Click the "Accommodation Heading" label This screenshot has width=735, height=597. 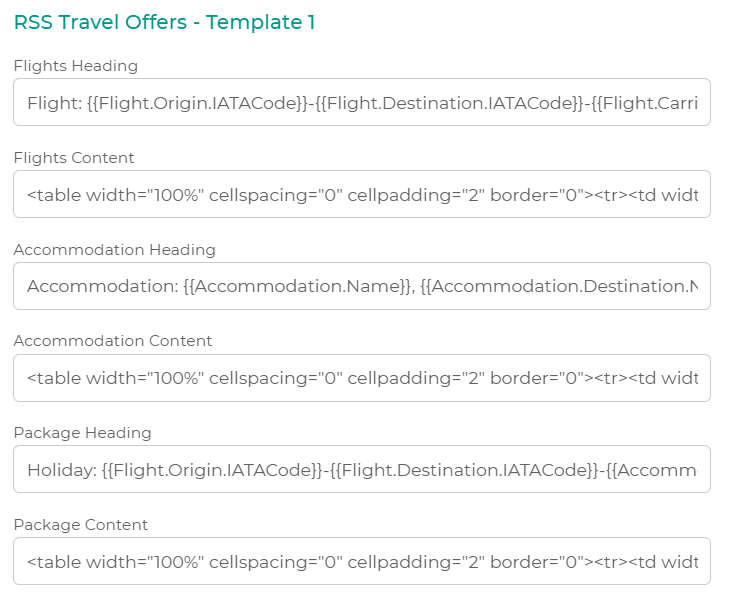point(114,250)
